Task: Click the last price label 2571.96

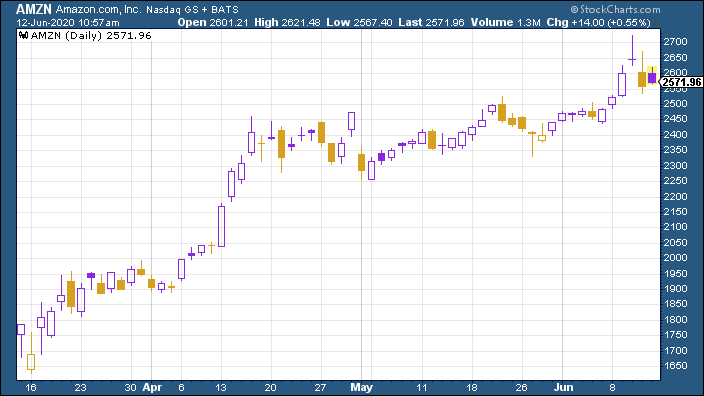Action: pyautogui.click(x=682, y=82)
